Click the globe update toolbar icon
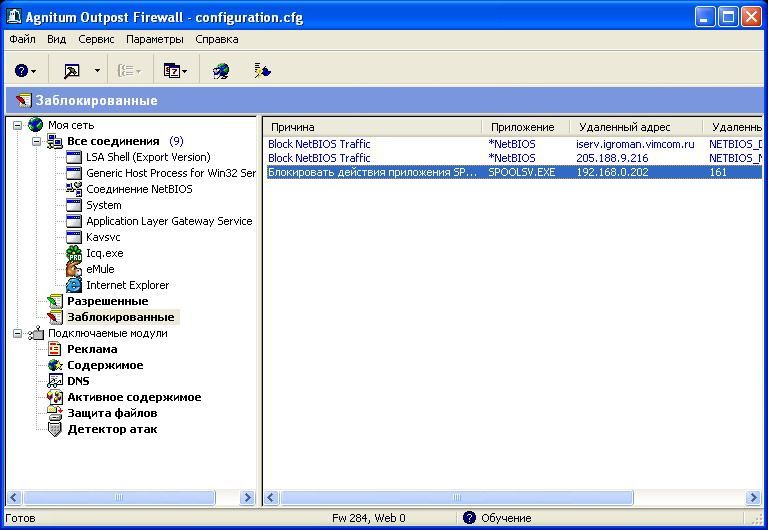 (x=221, y=71)
